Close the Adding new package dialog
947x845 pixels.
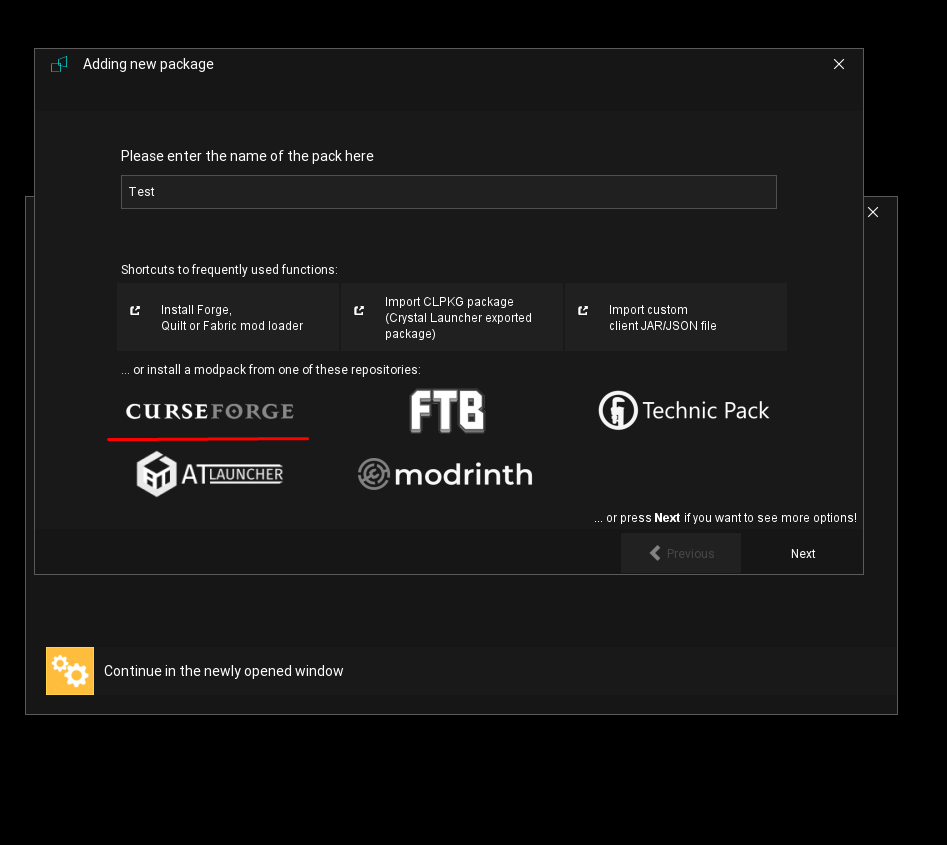pos(839,64)
